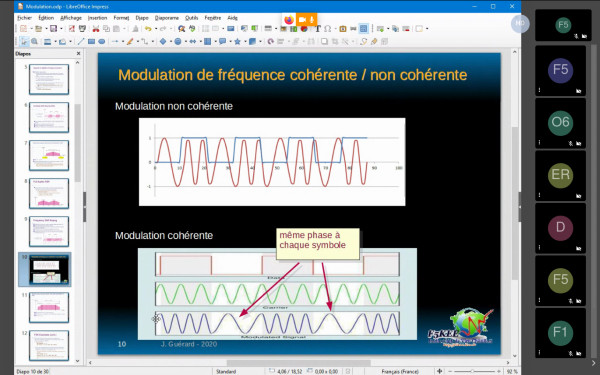Select the Block arrows tool
The width and height of the screenshot is (600, 375).
193,41
